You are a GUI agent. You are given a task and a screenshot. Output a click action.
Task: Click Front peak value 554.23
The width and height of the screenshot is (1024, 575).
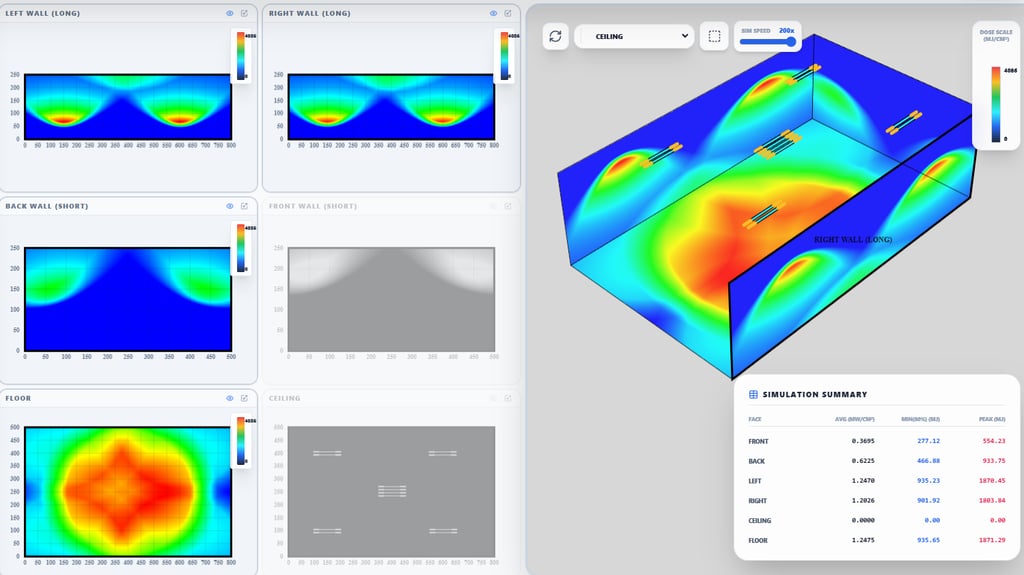pyautogui.click(x=994, y=441)
